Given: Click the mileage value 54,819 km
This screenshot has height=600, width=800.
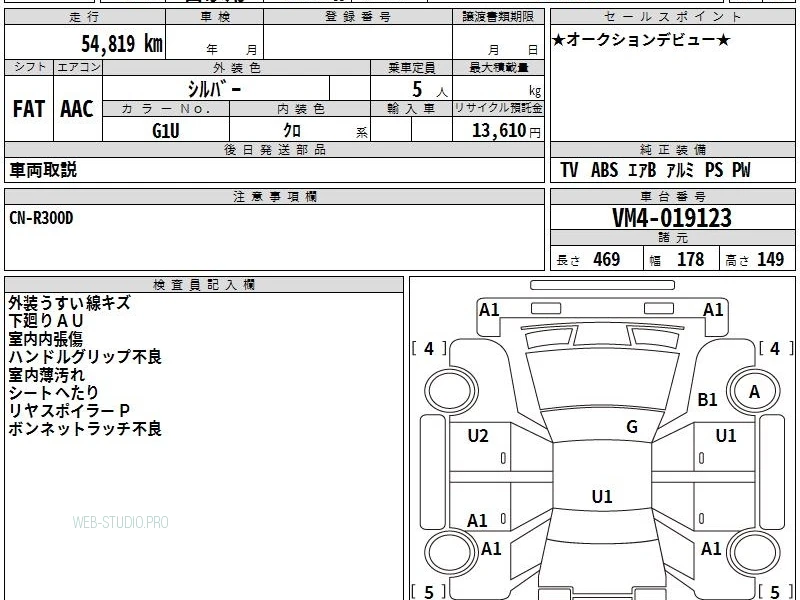Looking at the screenshot, I should tap(122, 43).
